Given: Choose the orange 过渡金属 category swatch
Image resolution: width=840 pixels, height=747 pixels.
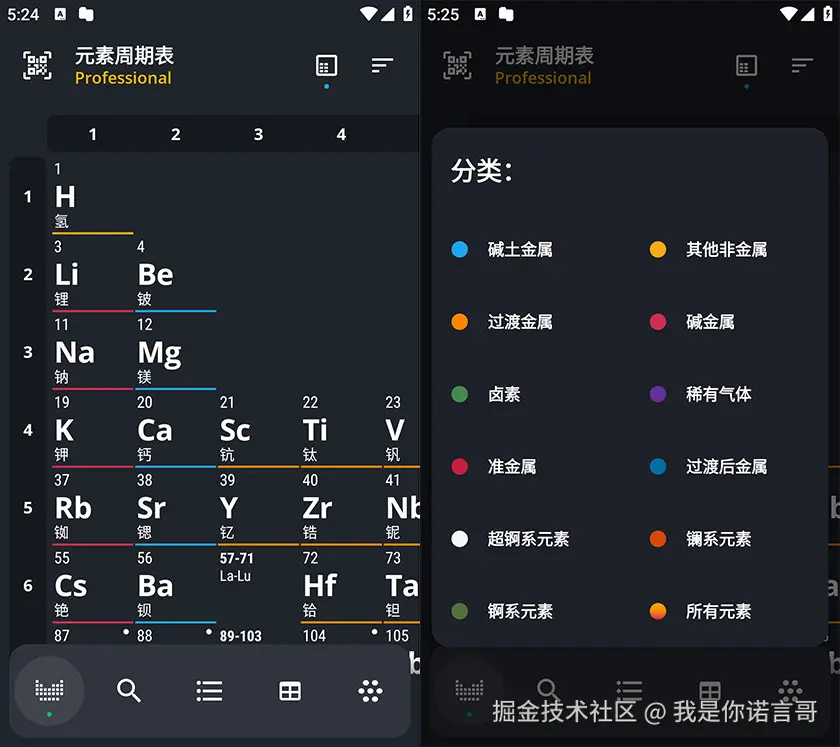Looking at the screenshot, I should coord(460,322).
